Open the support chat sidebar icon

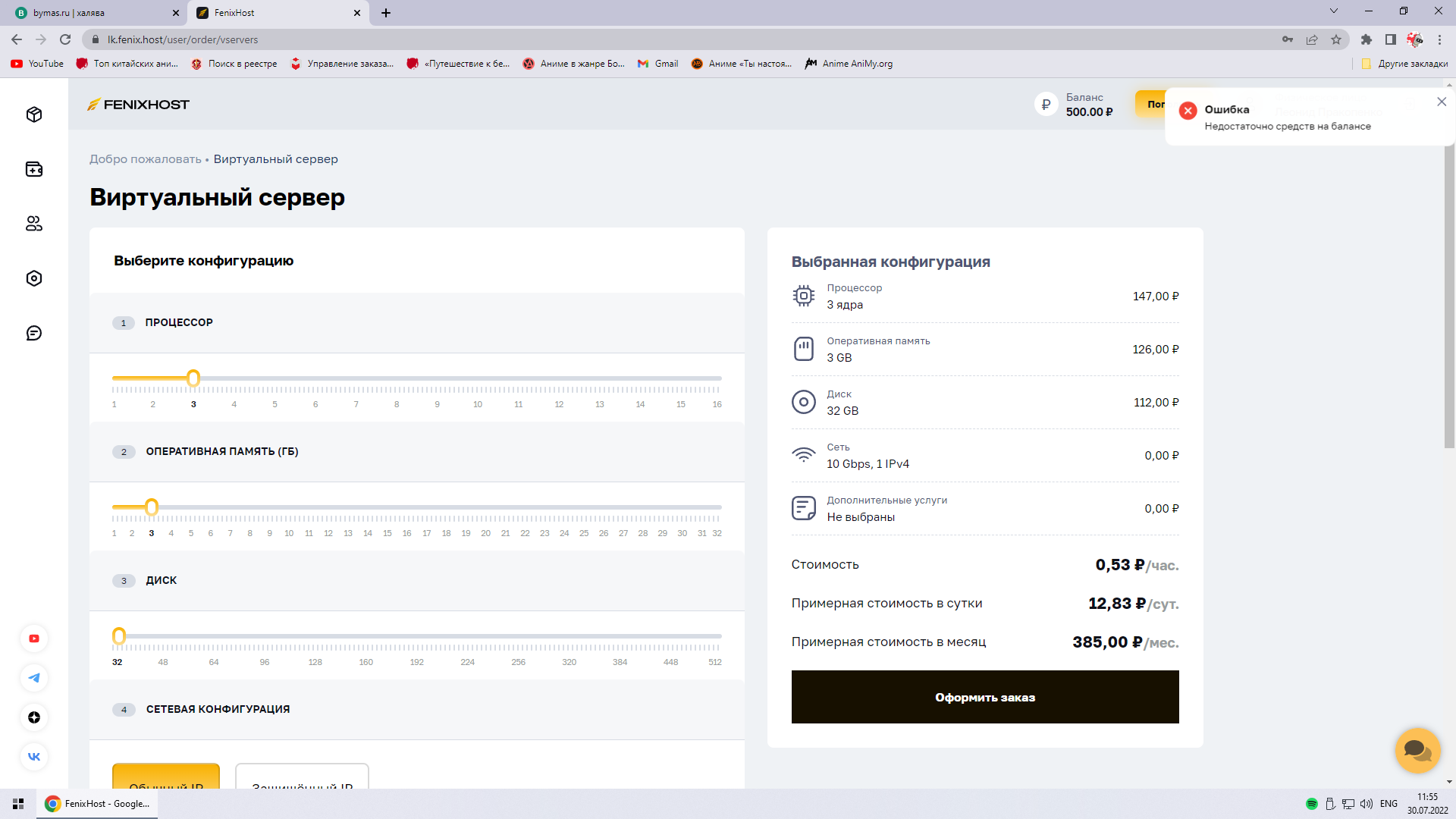click(34, 333)
